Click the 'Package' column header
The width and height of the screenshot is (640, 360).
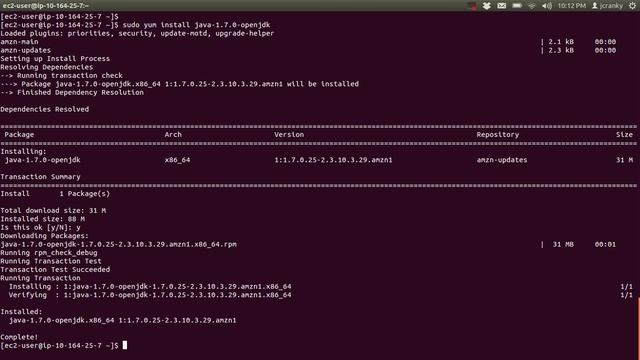coord(19,135)
